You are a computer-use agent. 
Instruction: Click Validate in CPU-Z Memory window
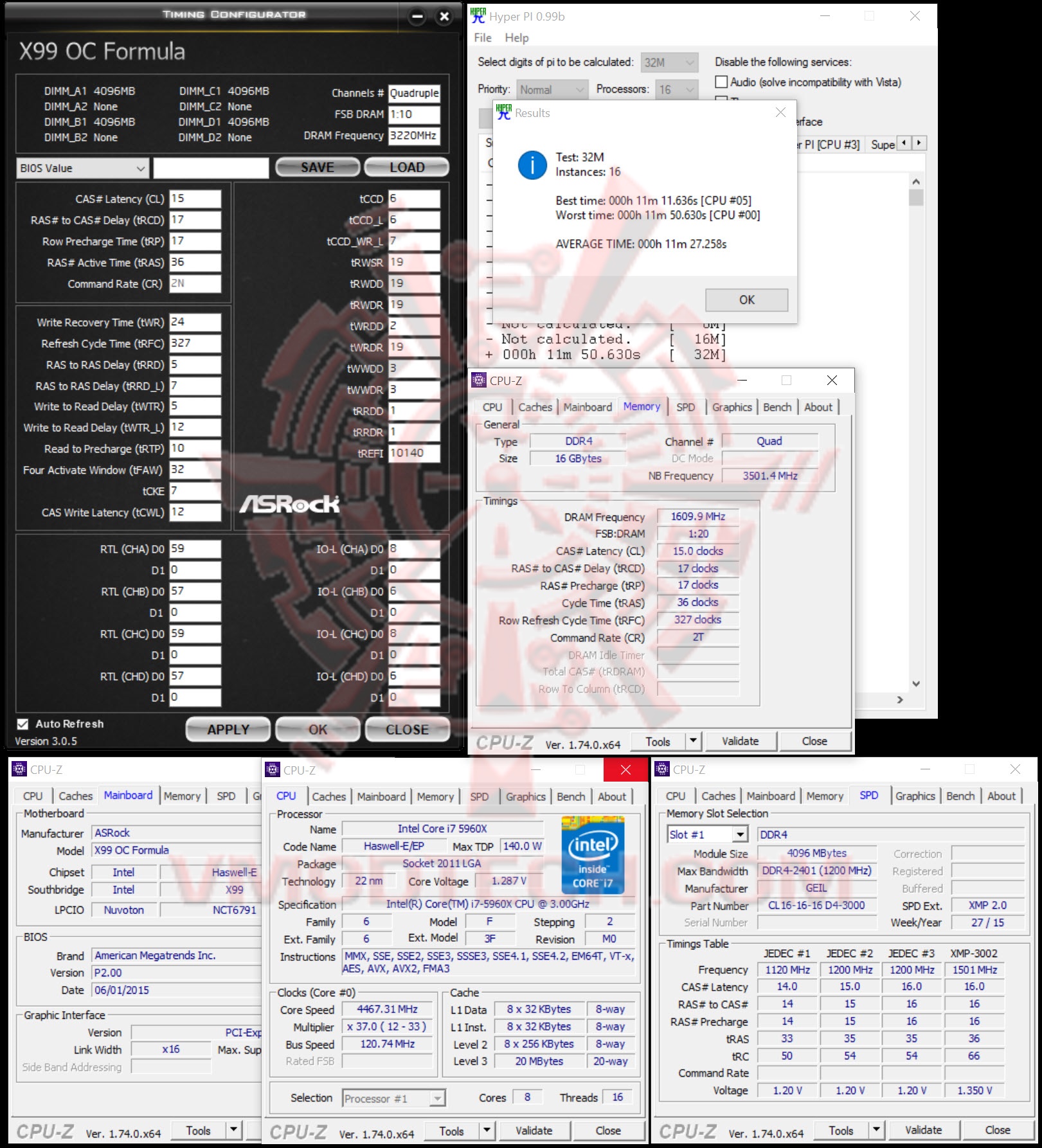[741, 741]
